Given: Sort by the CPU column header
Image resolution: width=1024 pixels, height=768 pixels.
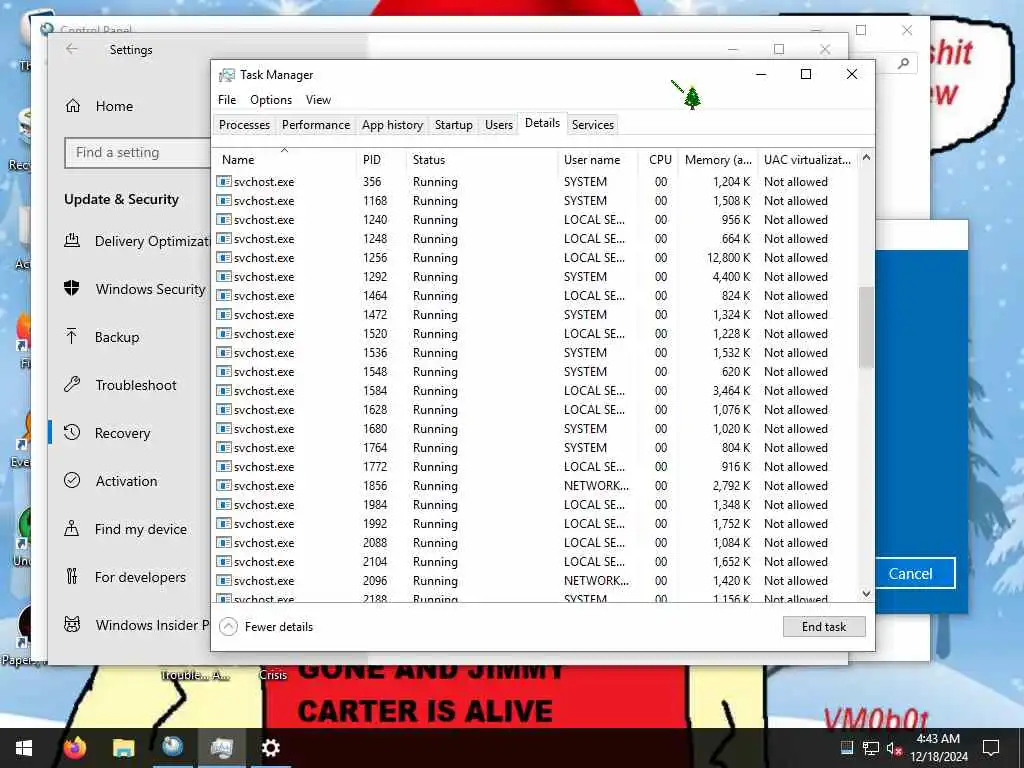Looking at the screenshot, I should click(658, 159).
